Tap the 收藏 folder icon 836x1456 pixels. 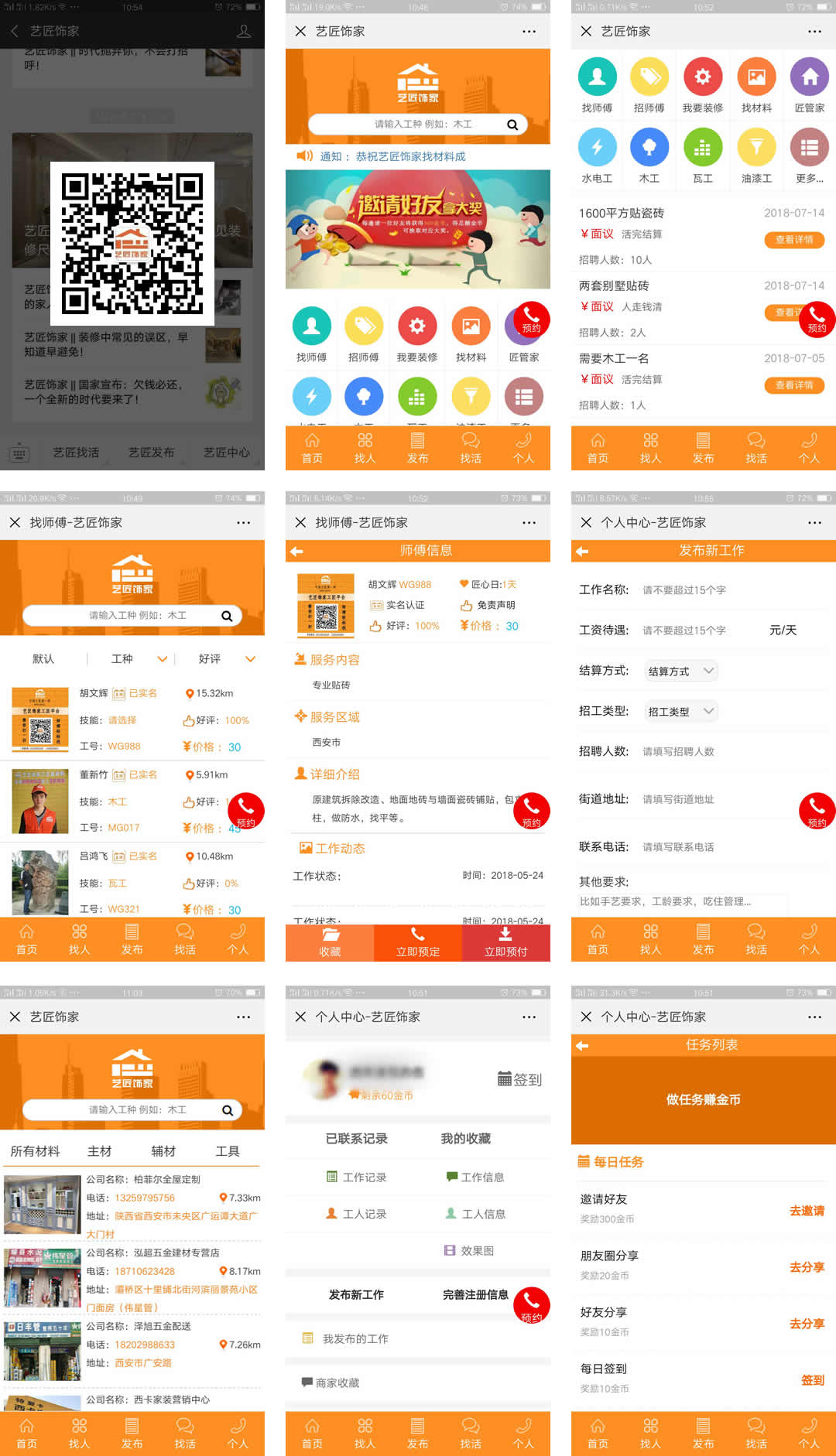pos(330,935)
